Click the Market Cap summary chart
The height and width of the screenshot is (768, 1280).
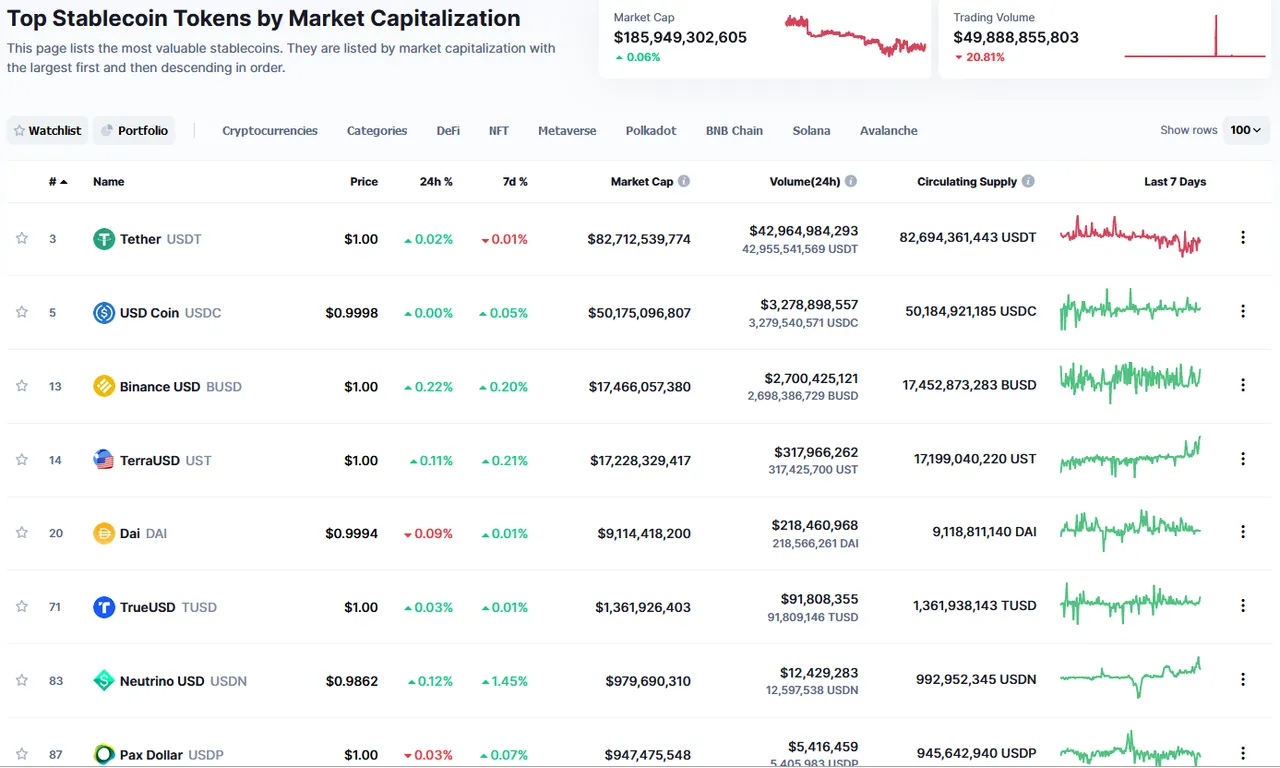[x=856, y=35]
